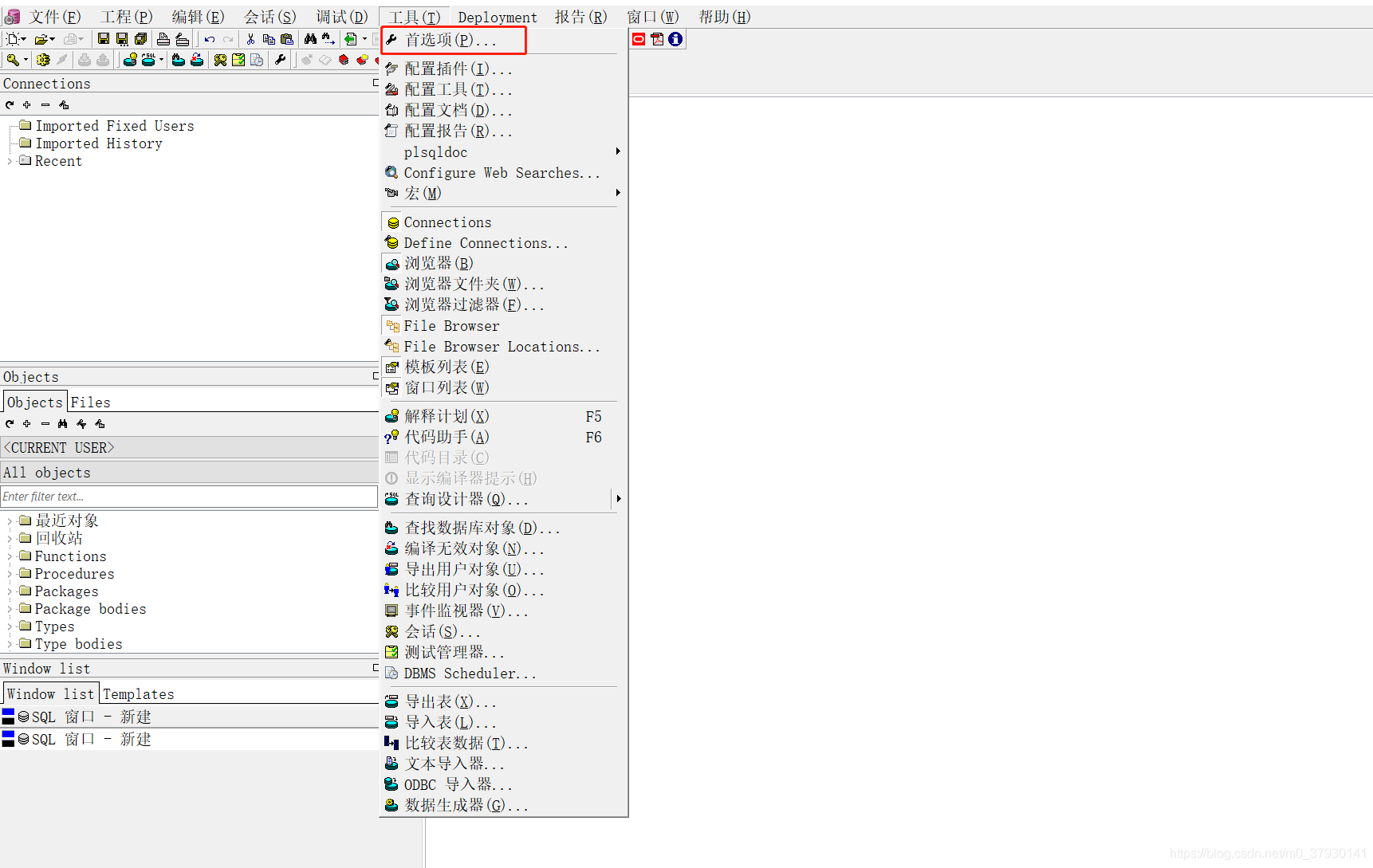The height and width of the screenshot is (868, 1373).
Task: Refresh the Objects panel tree
Action: point(10,423)
